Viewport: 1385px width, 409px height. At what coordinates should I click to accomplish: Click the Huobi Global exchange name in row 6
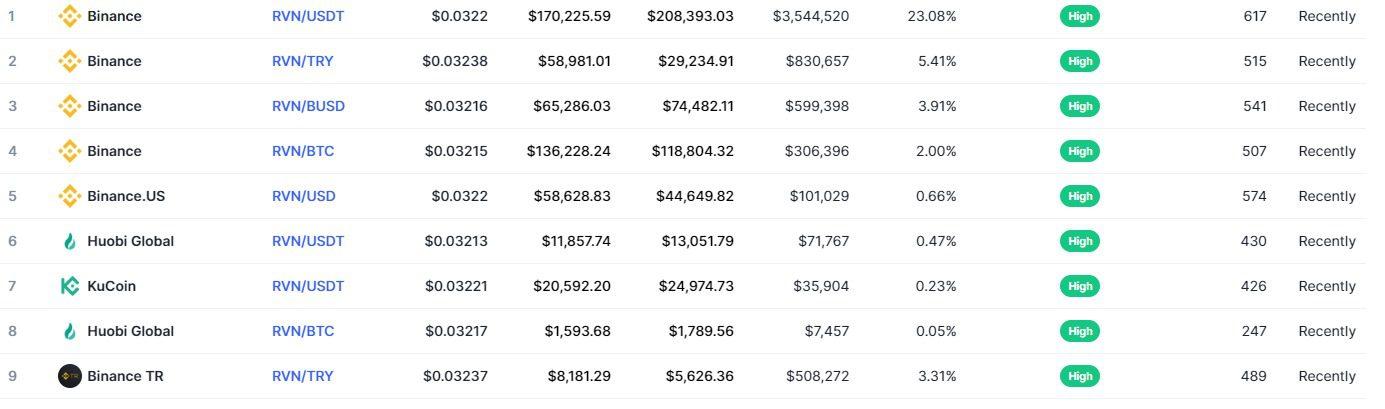pyautogui.click(x=131, y=241)
